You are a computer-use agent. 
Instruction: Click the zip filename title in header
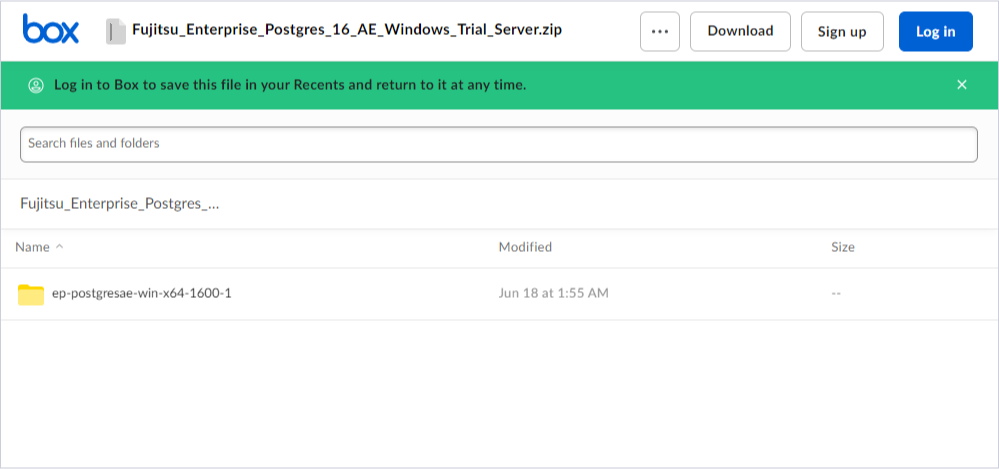[347, 29]
